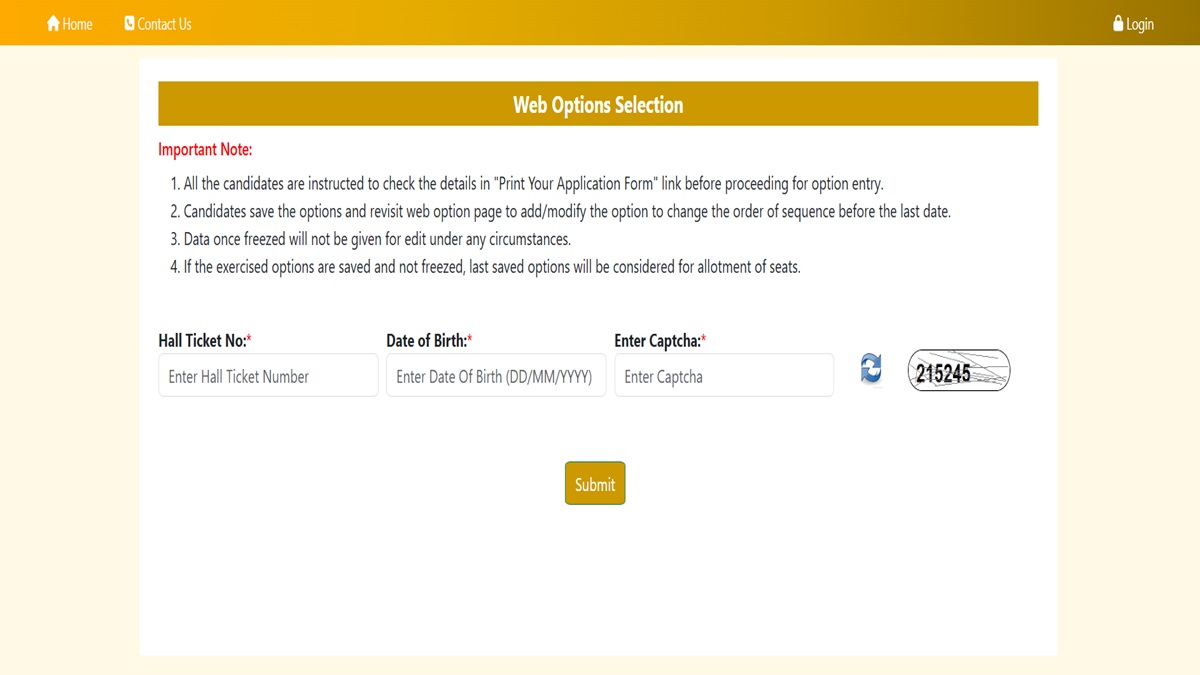This screenshot has width=1200, height=675.
Task: Open the Contact Us page
Action: [x=157, y=23]
